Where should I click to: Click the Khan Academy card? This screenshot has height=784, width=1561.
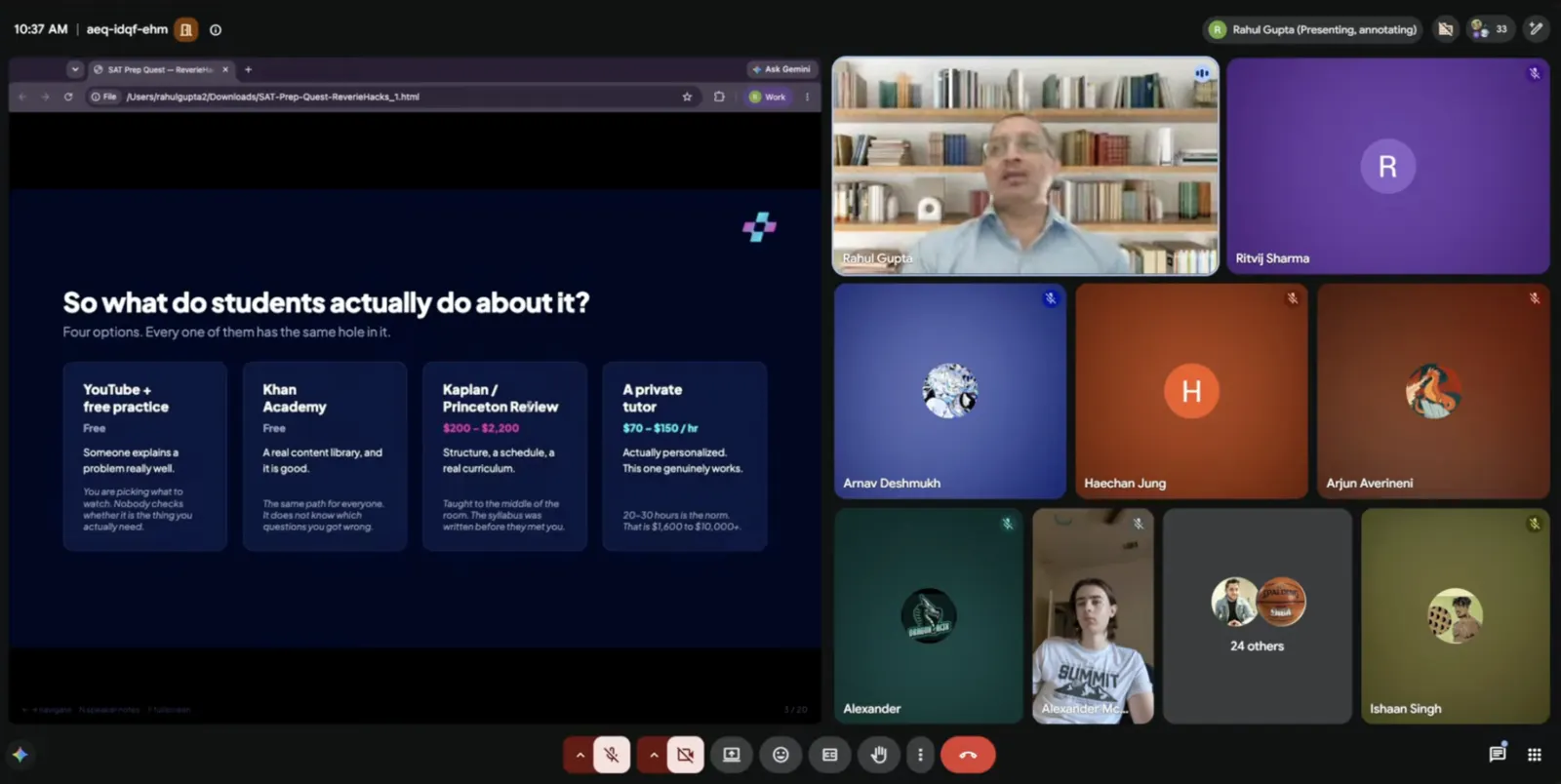point(325,456)
